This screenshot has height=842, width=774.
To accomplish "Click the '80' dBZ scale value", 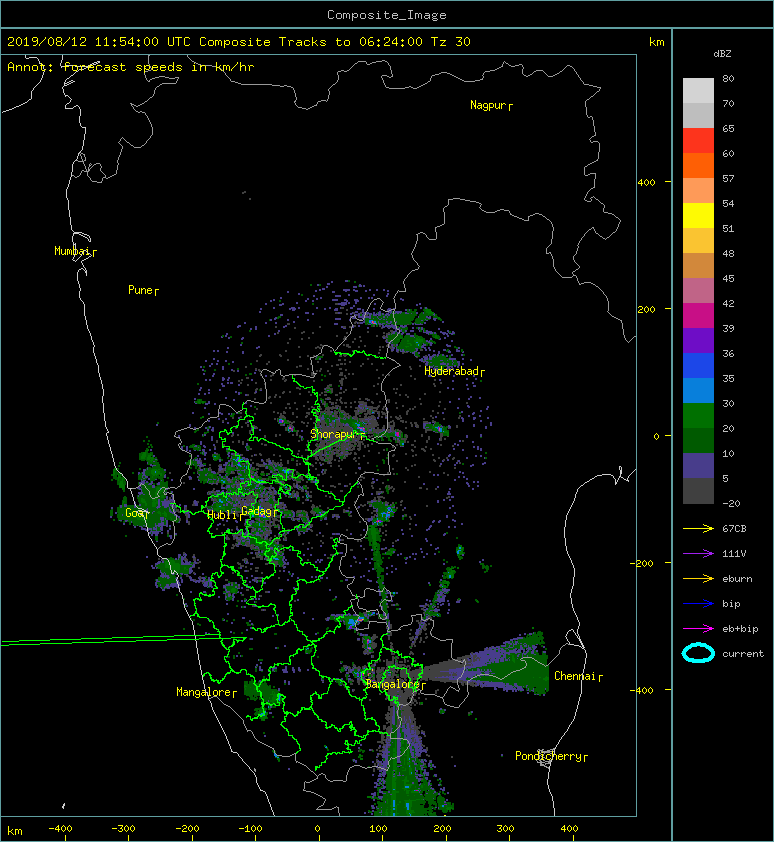I will click(728, 78).
